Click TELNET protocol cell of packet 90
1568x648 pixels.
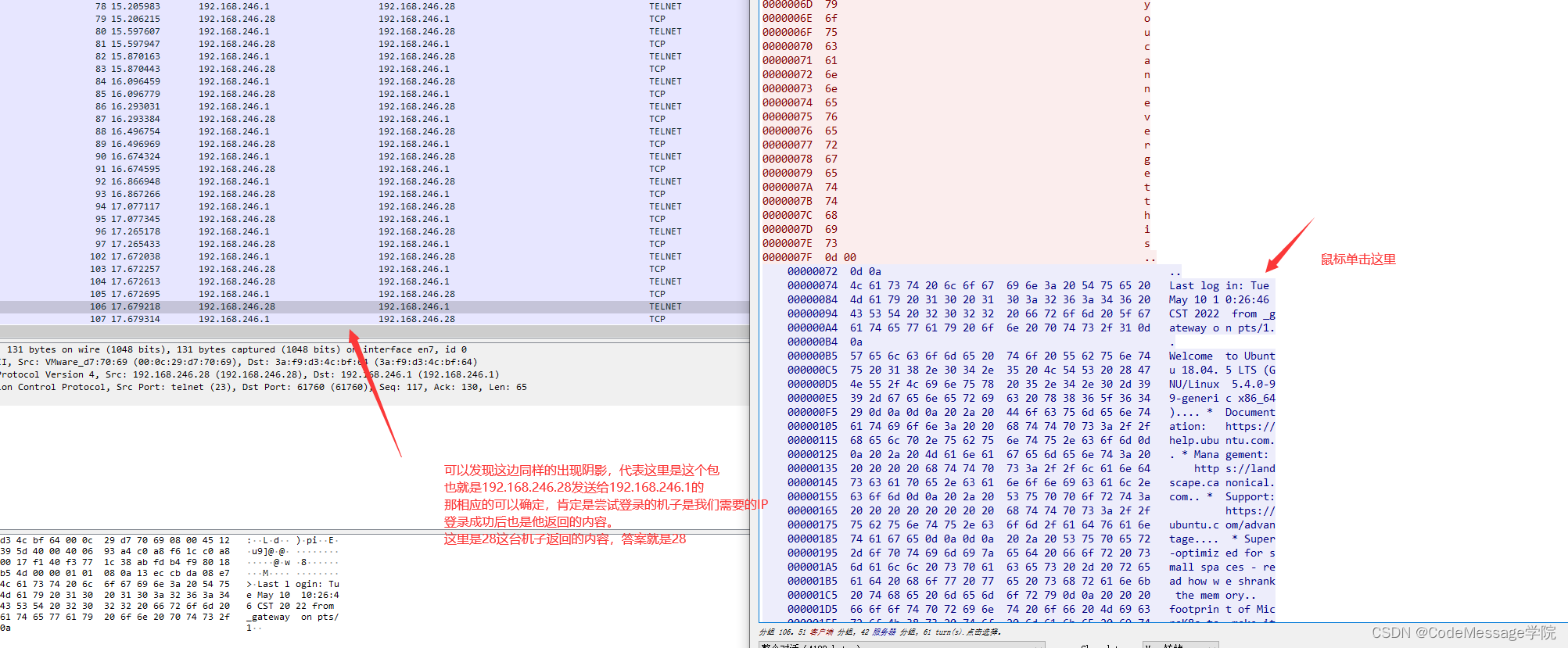coord(665,156)
